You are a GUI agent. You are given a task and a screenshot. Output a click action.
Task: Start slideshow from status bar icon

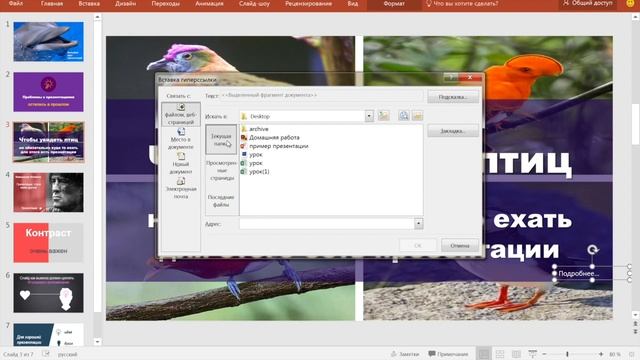tap(532, 354)
